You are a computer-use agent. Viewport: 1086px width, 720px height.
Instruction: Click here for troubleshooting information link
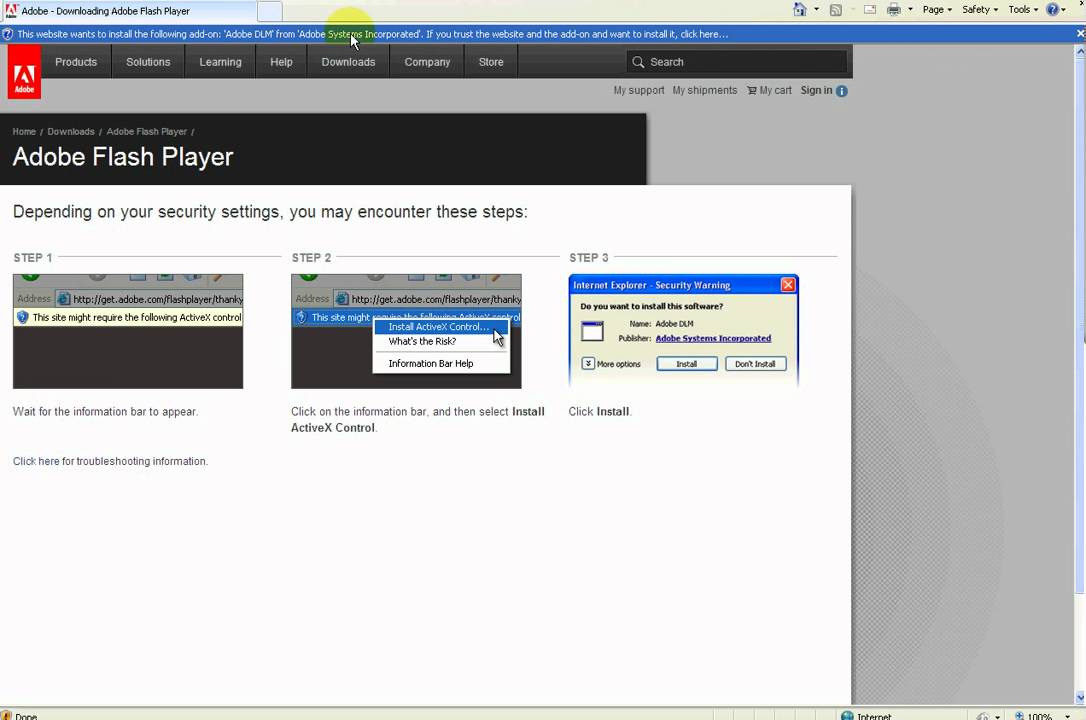coord(36,461)
